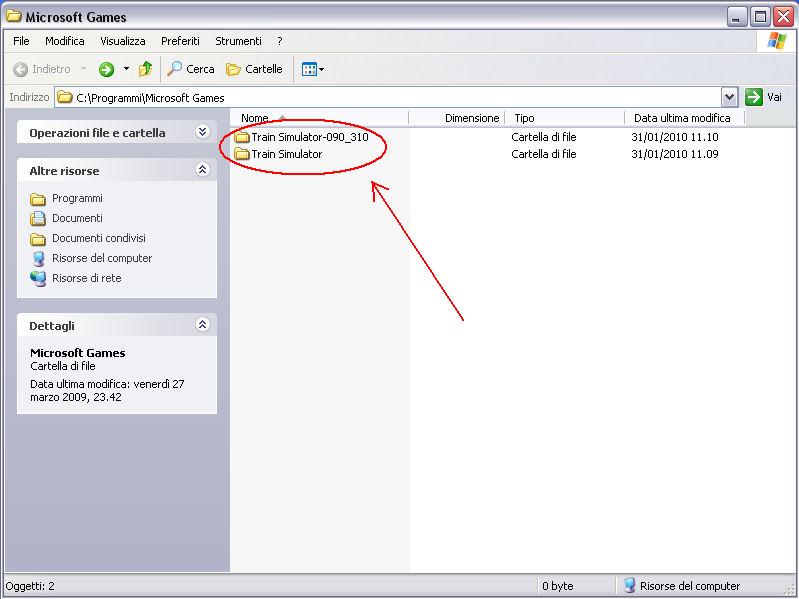Select the Train Simulator-090_310 folder name
Screen dimensions: 799x599
click(310, 137)
